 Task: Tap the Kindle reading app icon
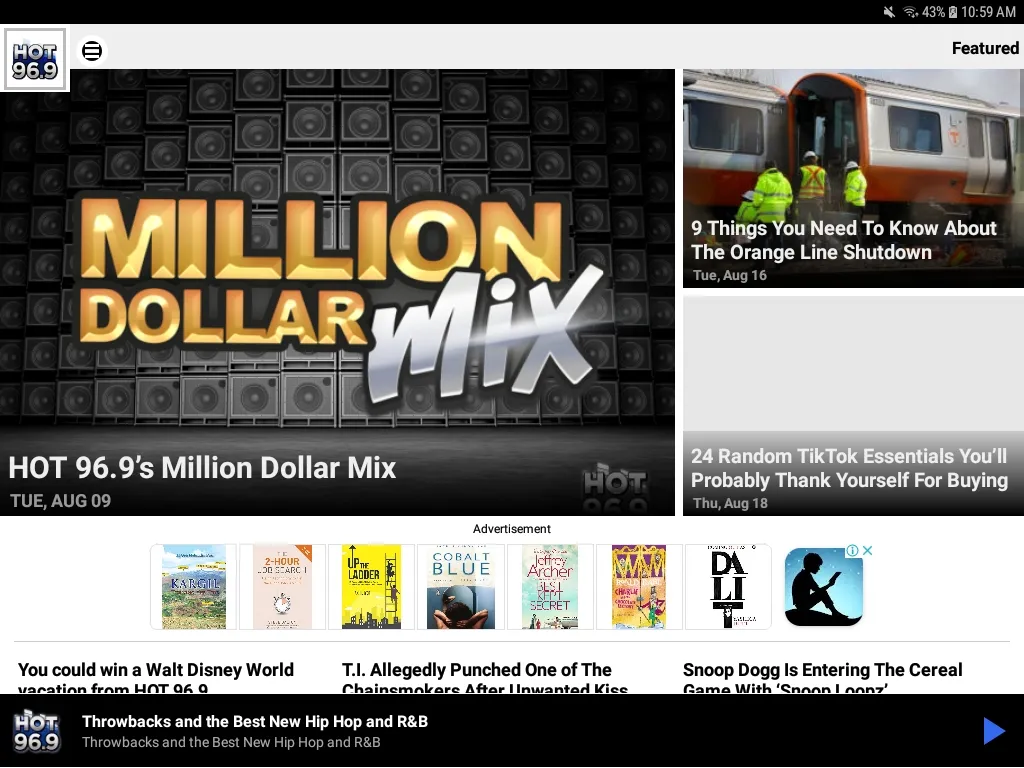pyautogui.click(x=823, y=586)
